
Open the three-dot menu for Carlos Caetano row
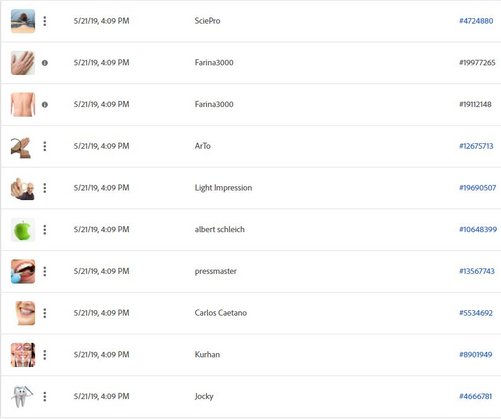coord(45,313)
